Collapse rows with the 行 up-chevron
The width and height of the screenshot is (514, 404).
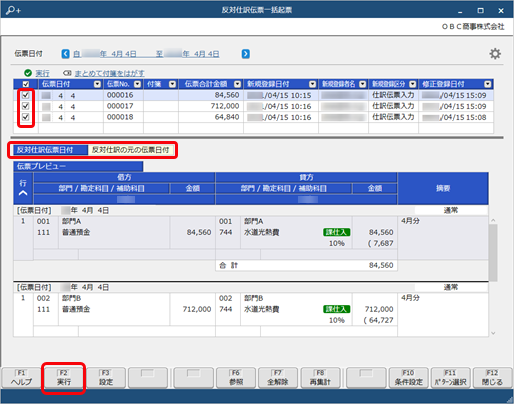tap(23, 193)
